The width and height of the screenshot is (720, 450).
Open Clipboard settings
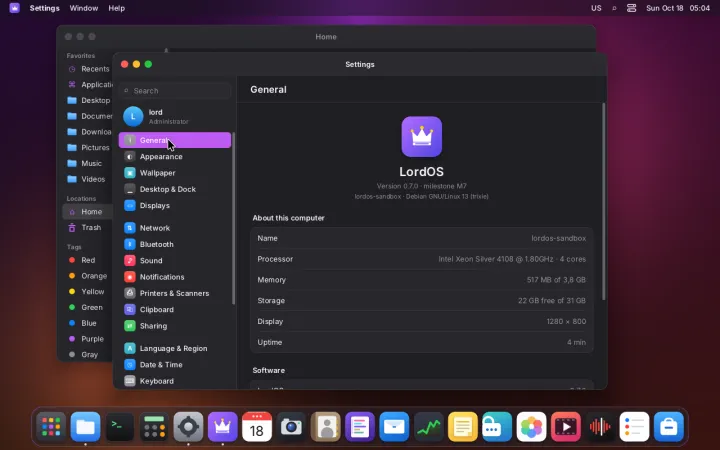pos(174,309)
